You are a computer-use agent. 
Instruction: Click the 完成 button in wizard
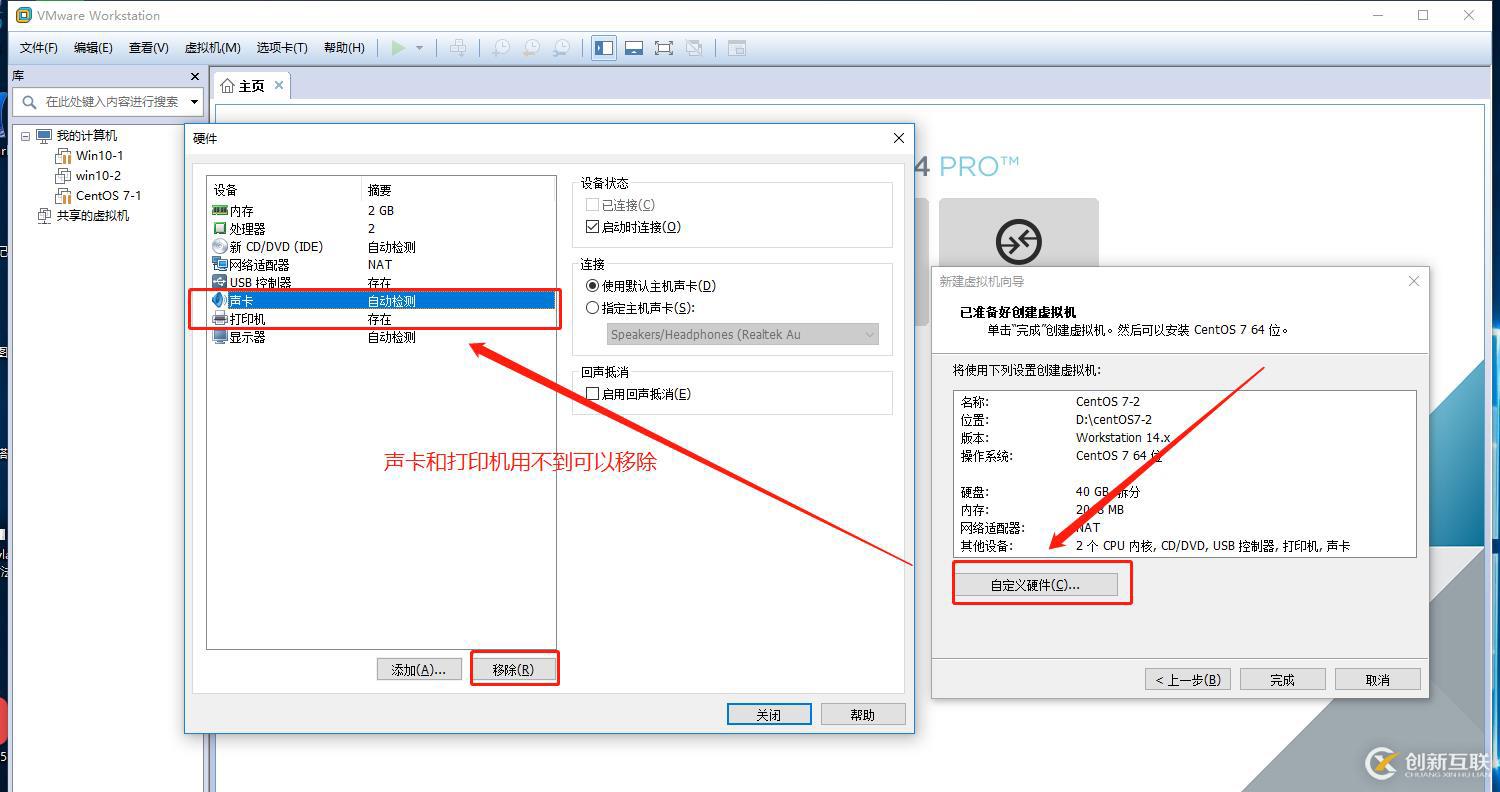1283,680
